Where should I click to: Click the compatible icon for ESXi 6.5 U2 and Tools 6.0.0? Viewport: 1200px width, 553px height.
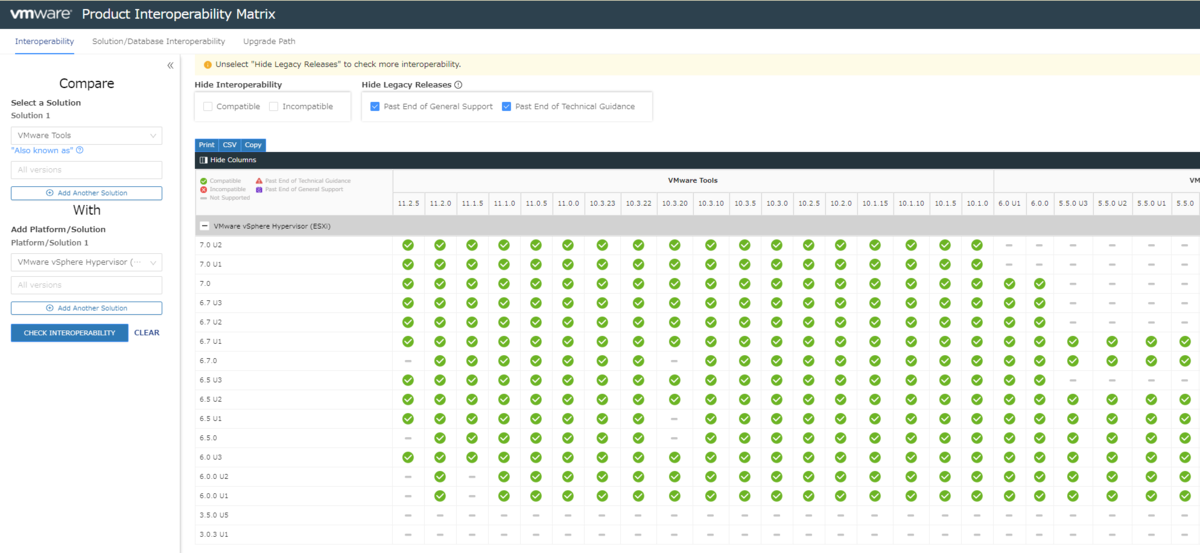(1040, 399)
